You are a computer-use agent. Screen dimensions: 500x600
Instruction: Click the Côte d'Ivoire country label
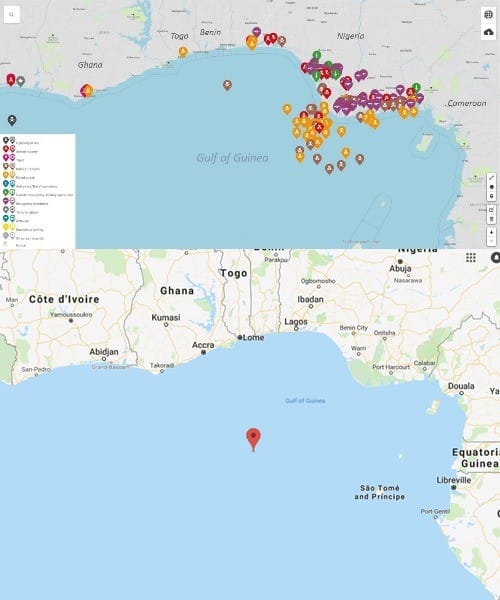(64, 299)
